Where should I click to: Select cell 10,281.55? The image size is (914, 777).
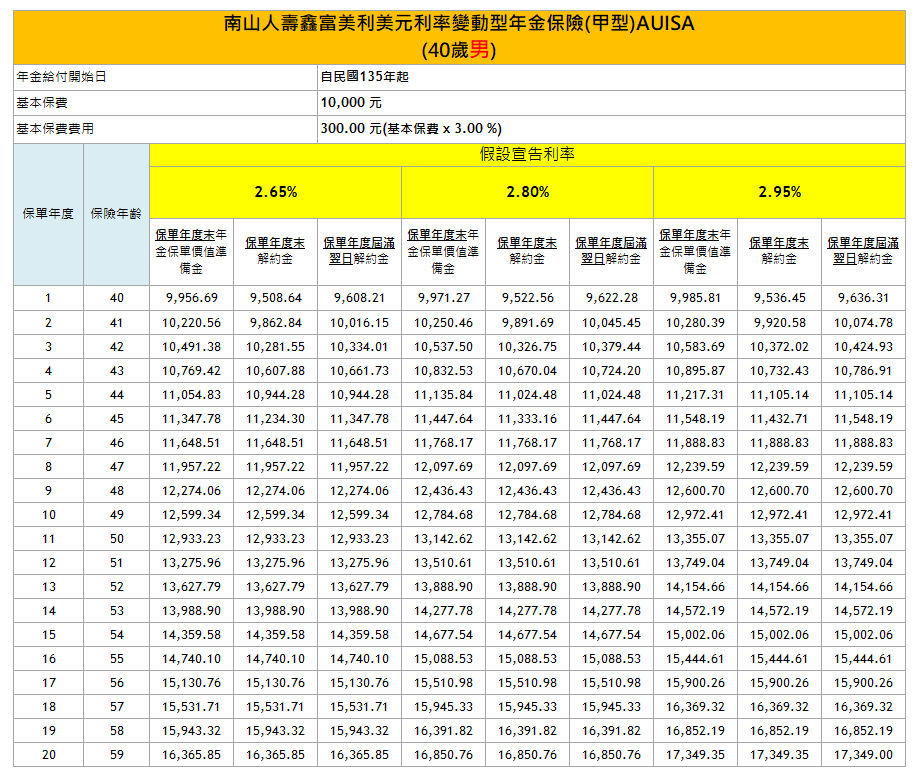(275, 347)
